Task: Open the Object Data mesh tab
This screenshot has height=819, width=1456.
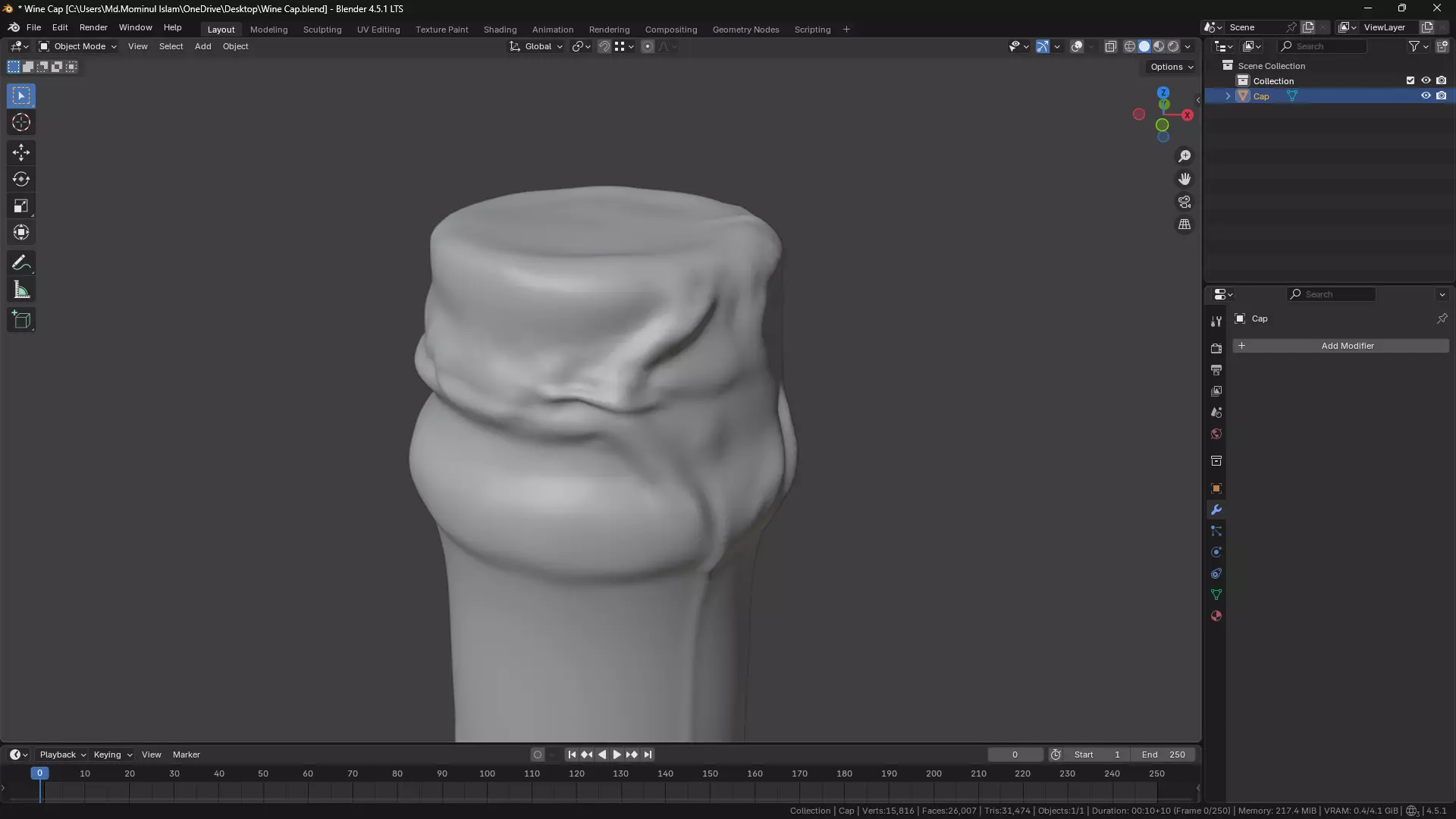Action: [x=1216, y=595]
